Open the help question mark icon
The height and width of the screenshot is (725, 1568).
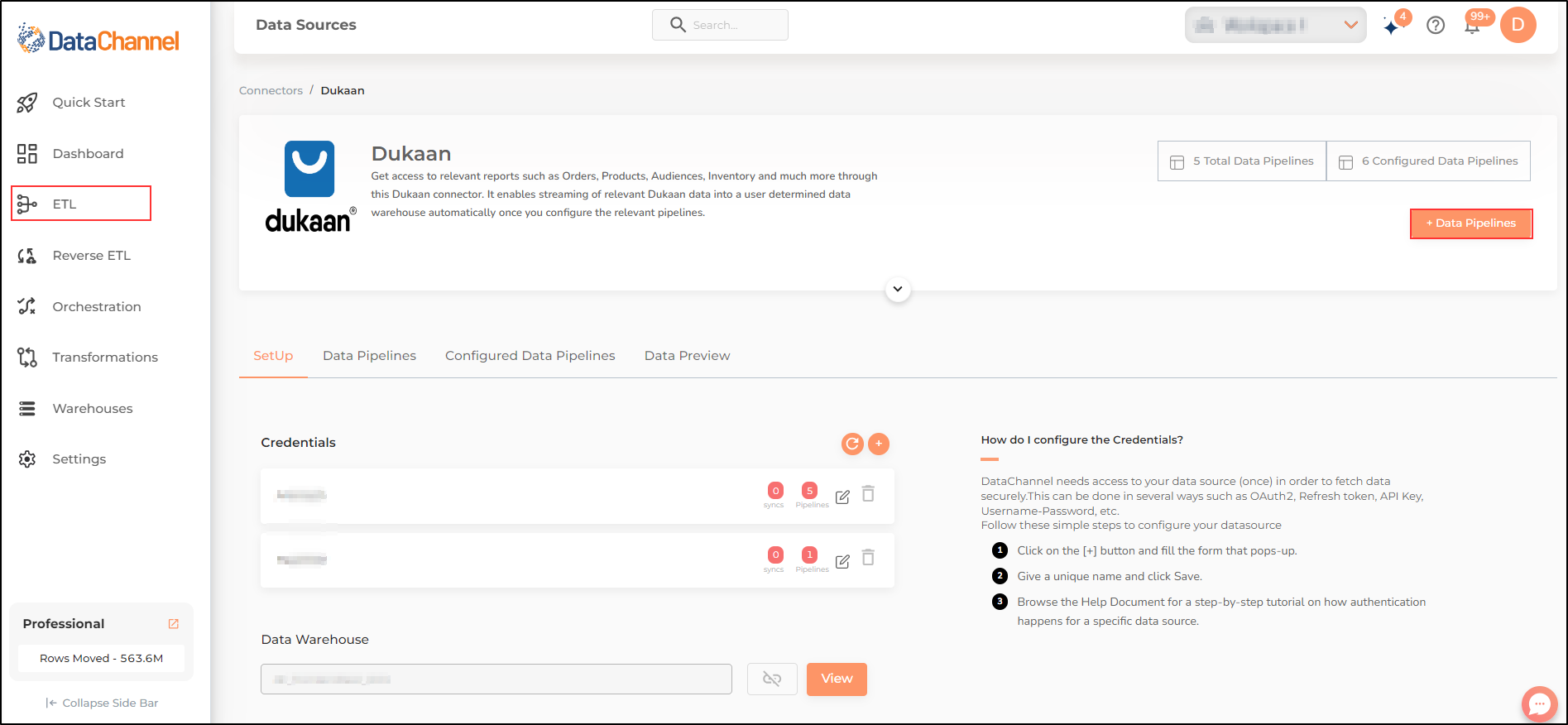pyautogui.click(x=1436, y=25)
